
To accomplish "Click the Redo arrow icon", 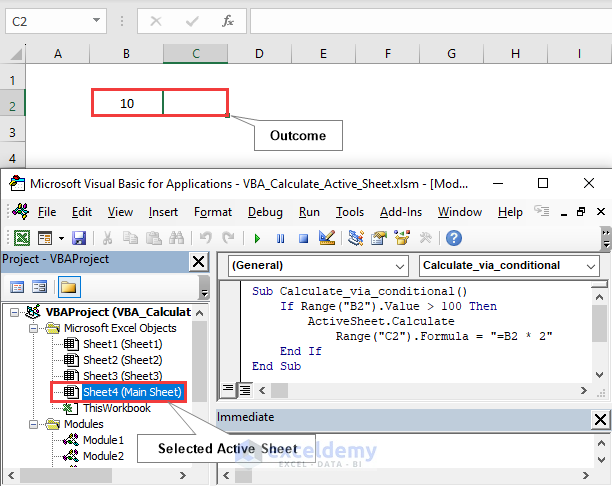I will [228, 238].
